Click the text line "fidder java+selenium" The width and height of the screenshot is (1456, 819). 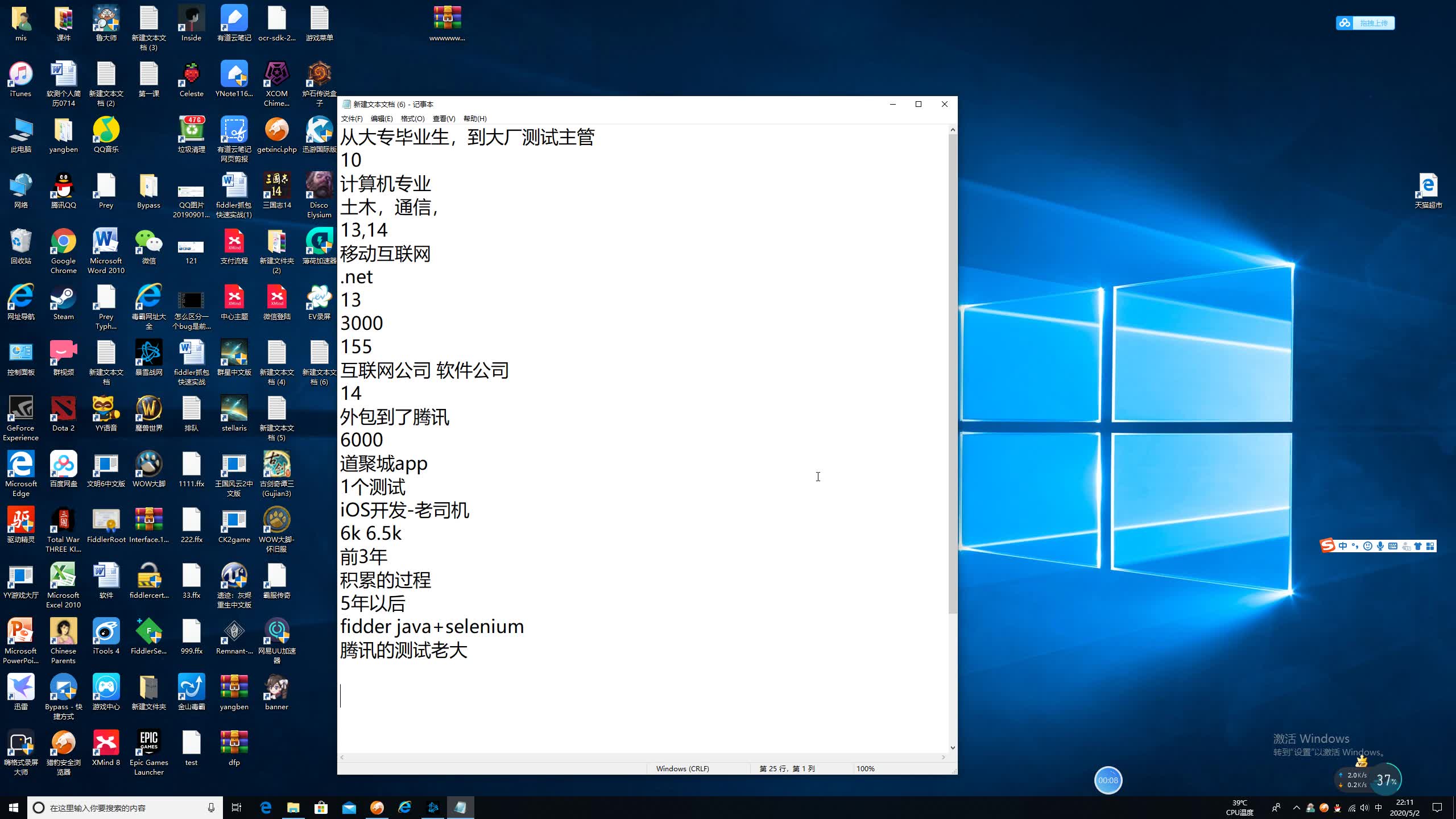click(x=432, y=626)
